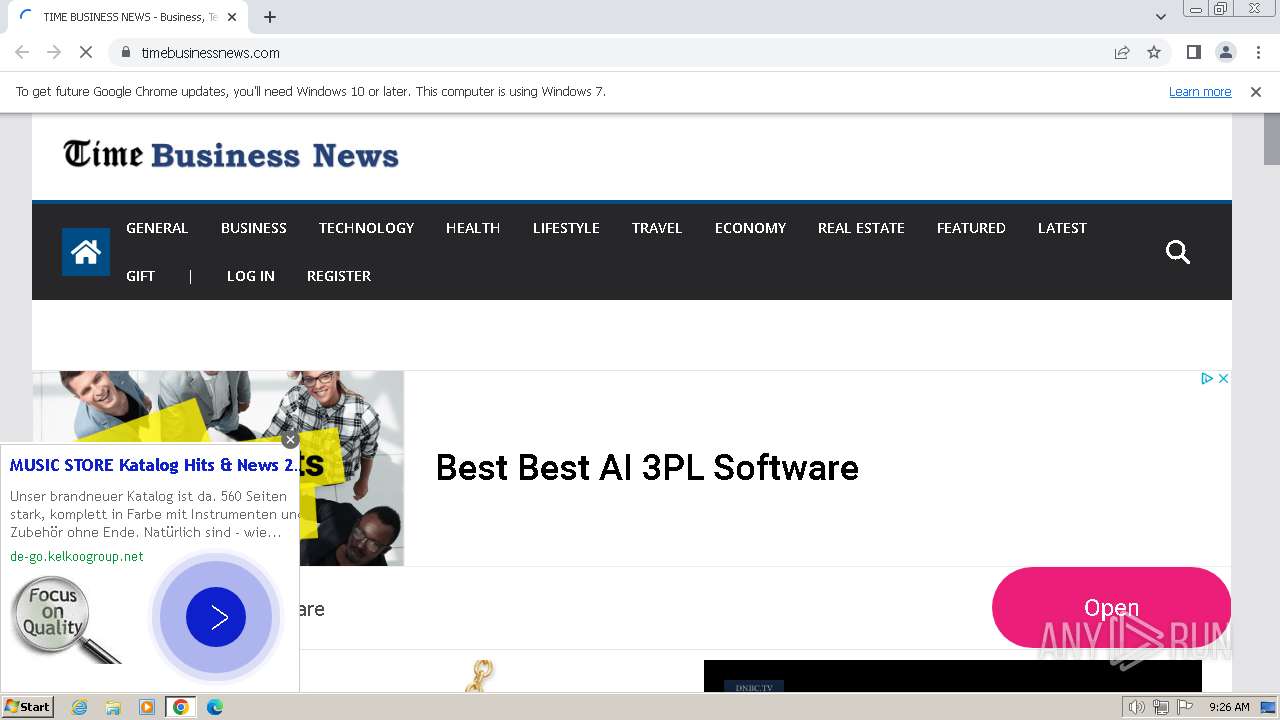Open the LATEST menu section
The width and height of the screenshot is (1280, 720).
tap(1062, 228)
